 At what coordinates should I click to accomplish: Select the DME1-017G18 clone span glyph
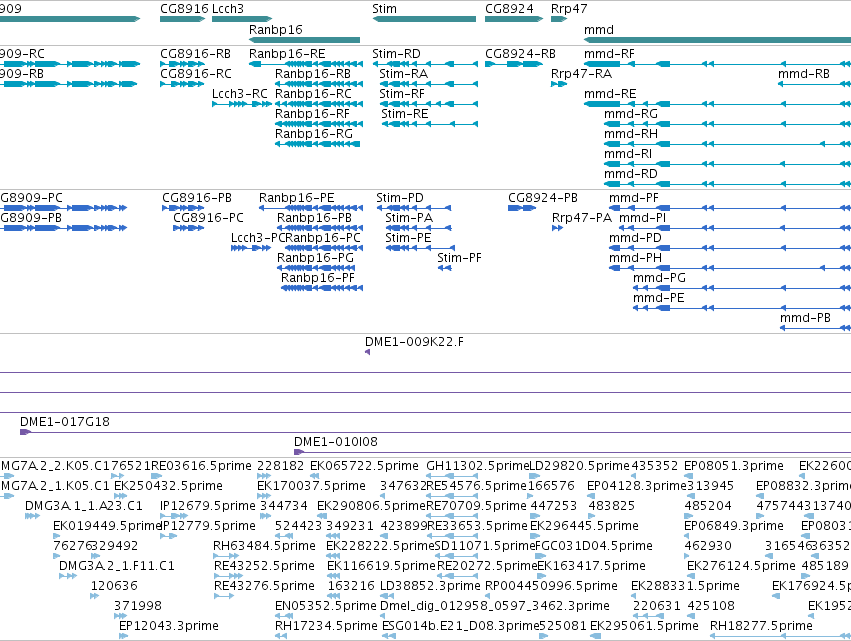(x=435, y=432)
